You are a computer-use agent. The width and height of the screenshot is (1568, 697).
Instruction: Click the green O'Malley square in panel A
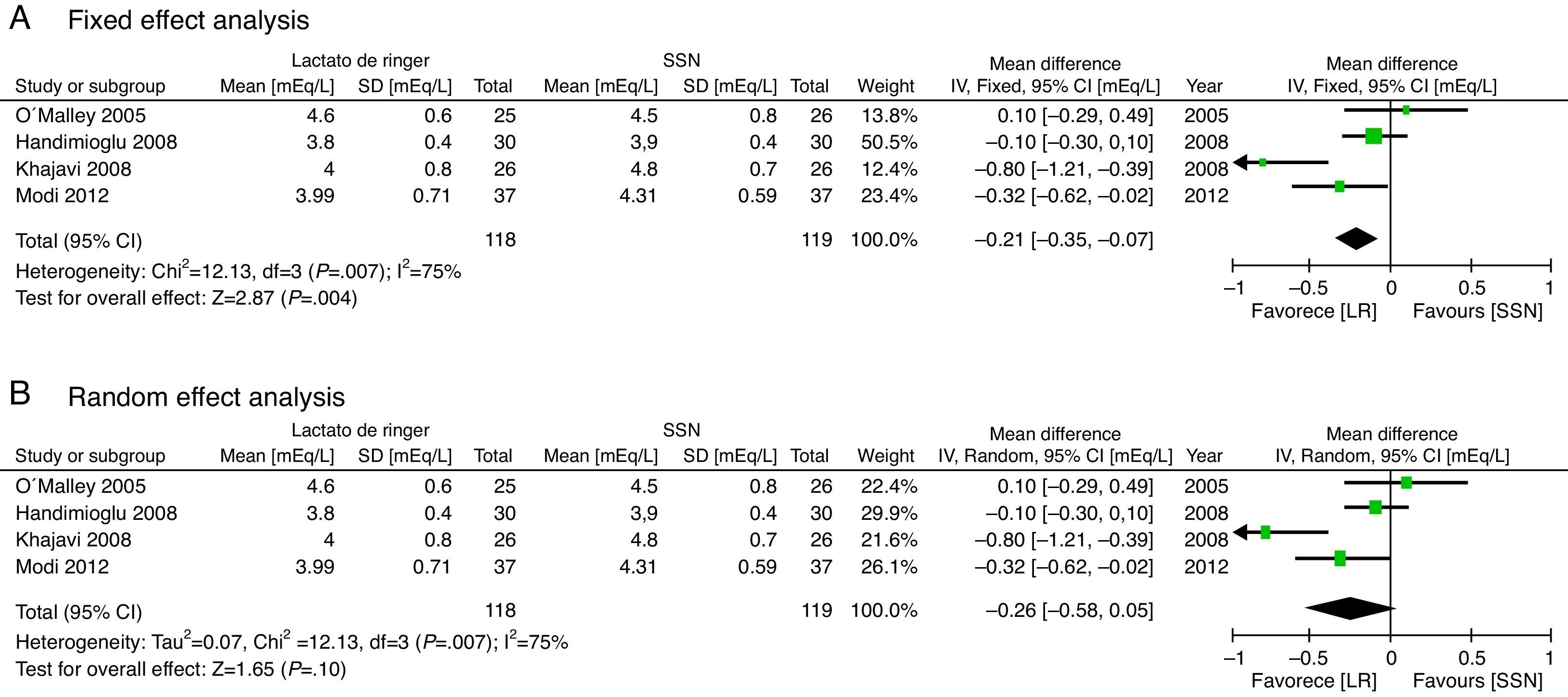[1406, 110]
